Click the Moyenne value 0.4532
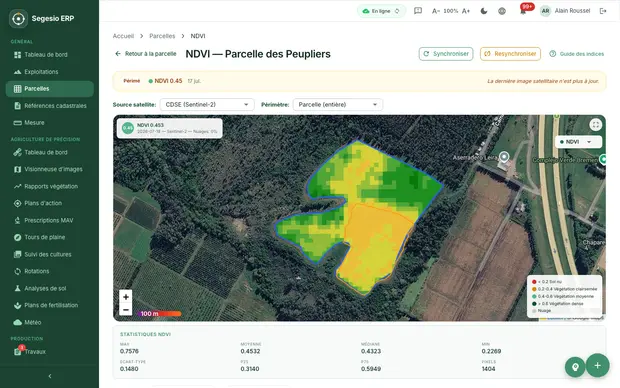Viewport: 620px width, 388px height. [x=250, y=351]
